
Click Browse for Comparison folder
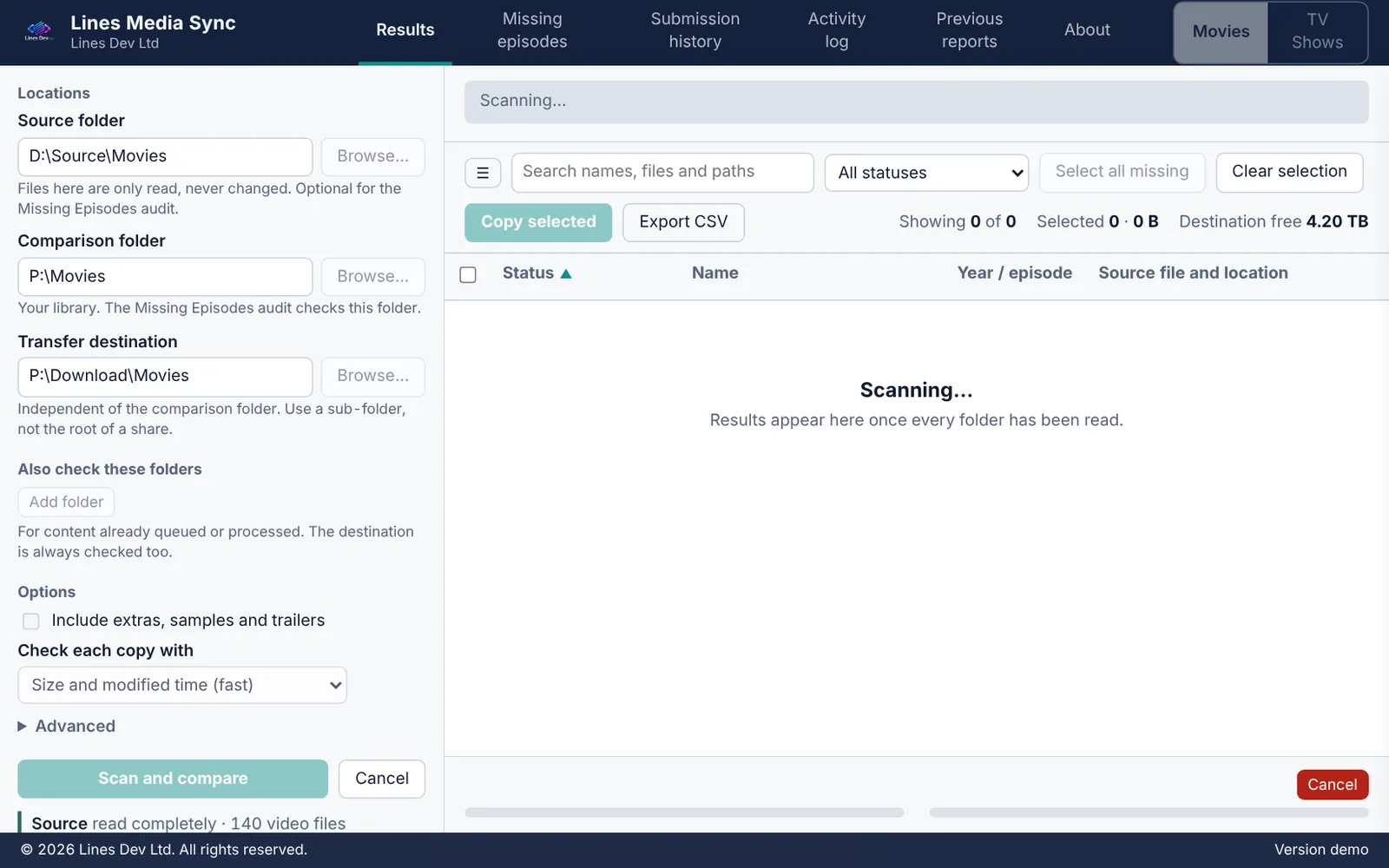pos(372,277)
